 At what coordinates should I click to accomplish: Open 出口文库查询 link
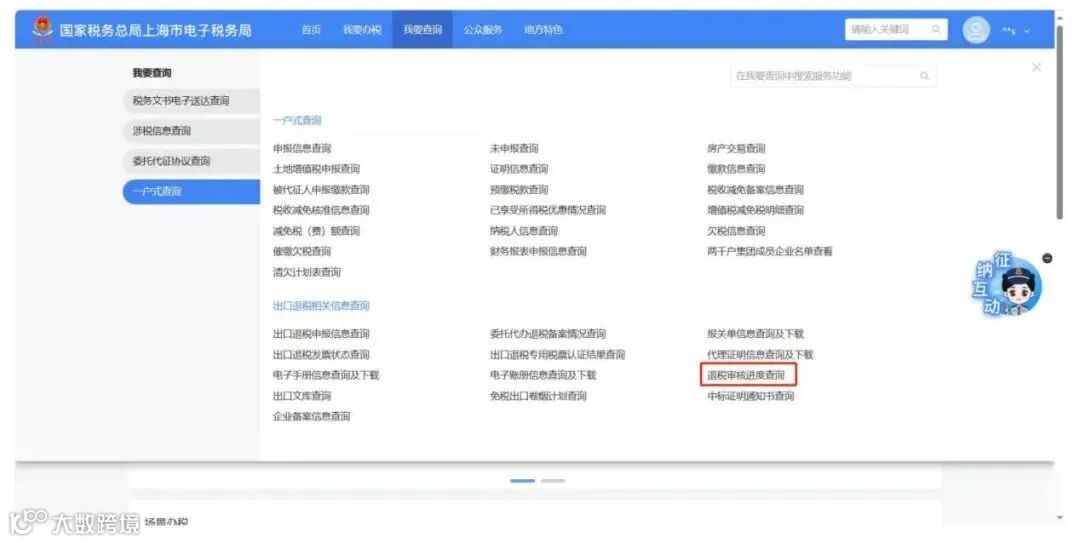(302, 396)
